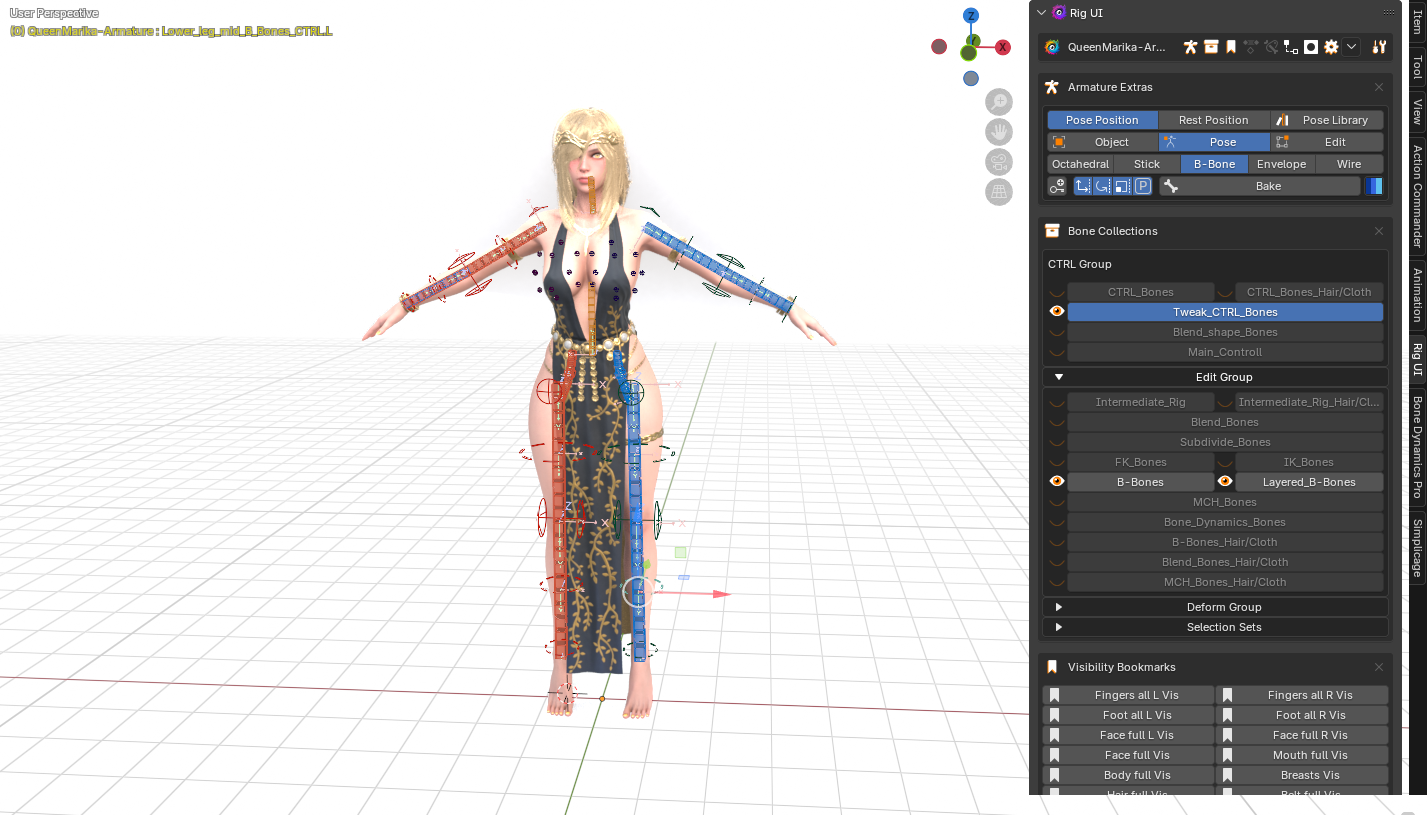
Task: Toggle the rotation arc button beside Bake row
Action: [x=1102, y=186]
